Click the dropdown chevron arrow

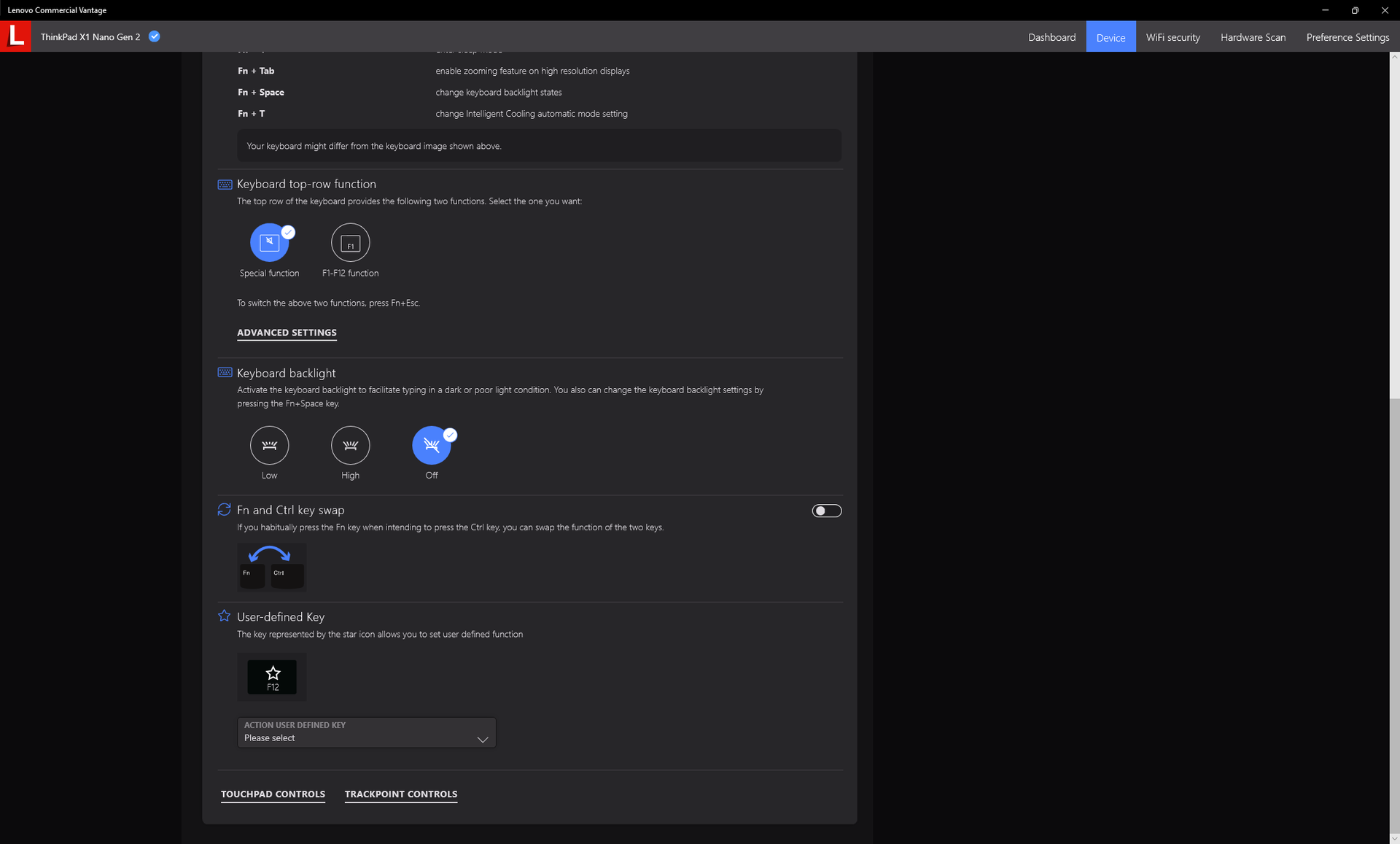(482, 739)
